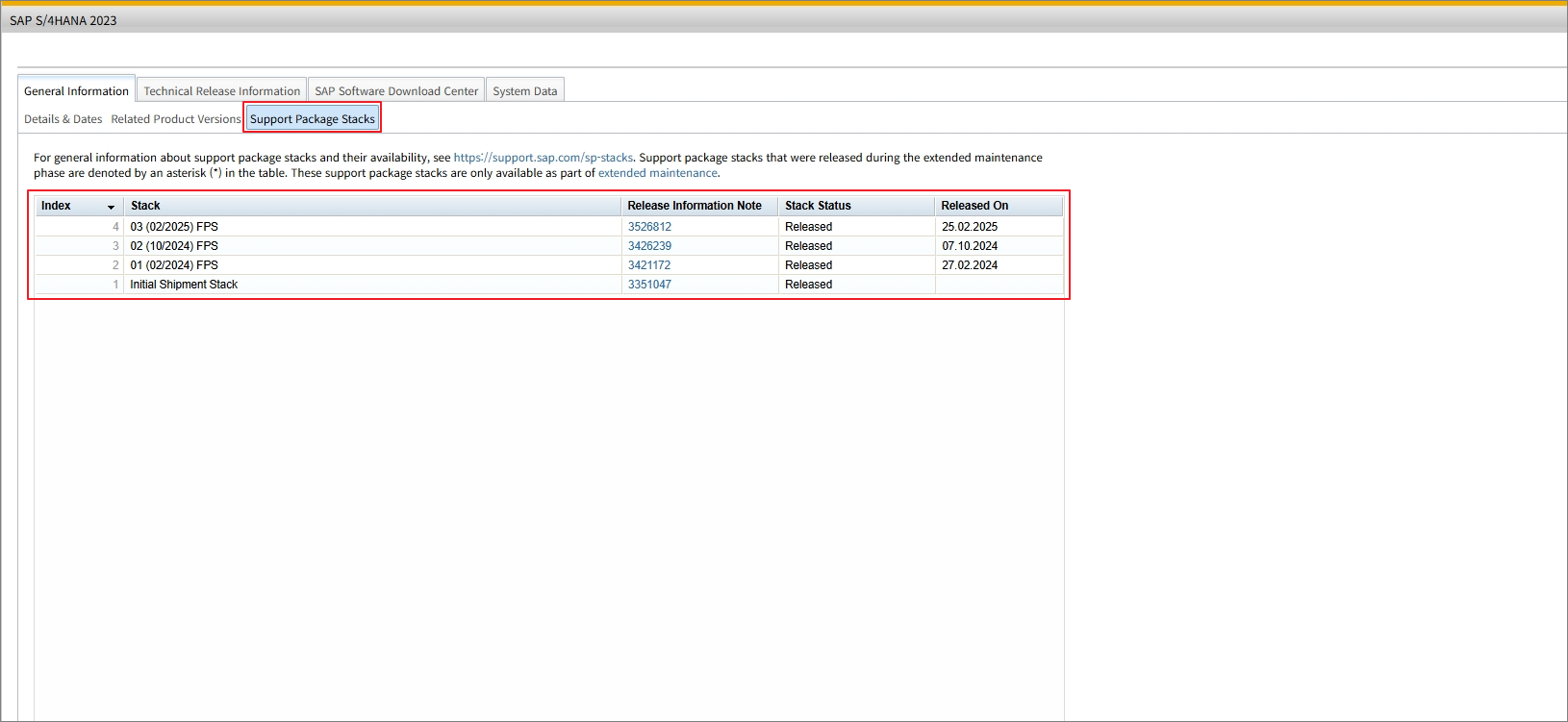The height and width of the screenshot is (722, 1568).
Task: Open Related Product Versions sub-tab
Action: pyautogui.click(x=175, y=119)
